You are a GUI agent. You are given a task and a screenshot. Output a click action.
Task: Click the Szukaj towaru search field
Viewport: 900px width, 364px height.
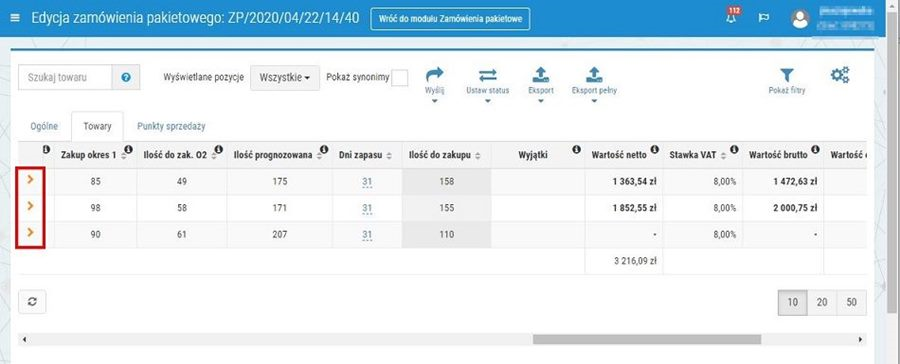coord(65,78)
